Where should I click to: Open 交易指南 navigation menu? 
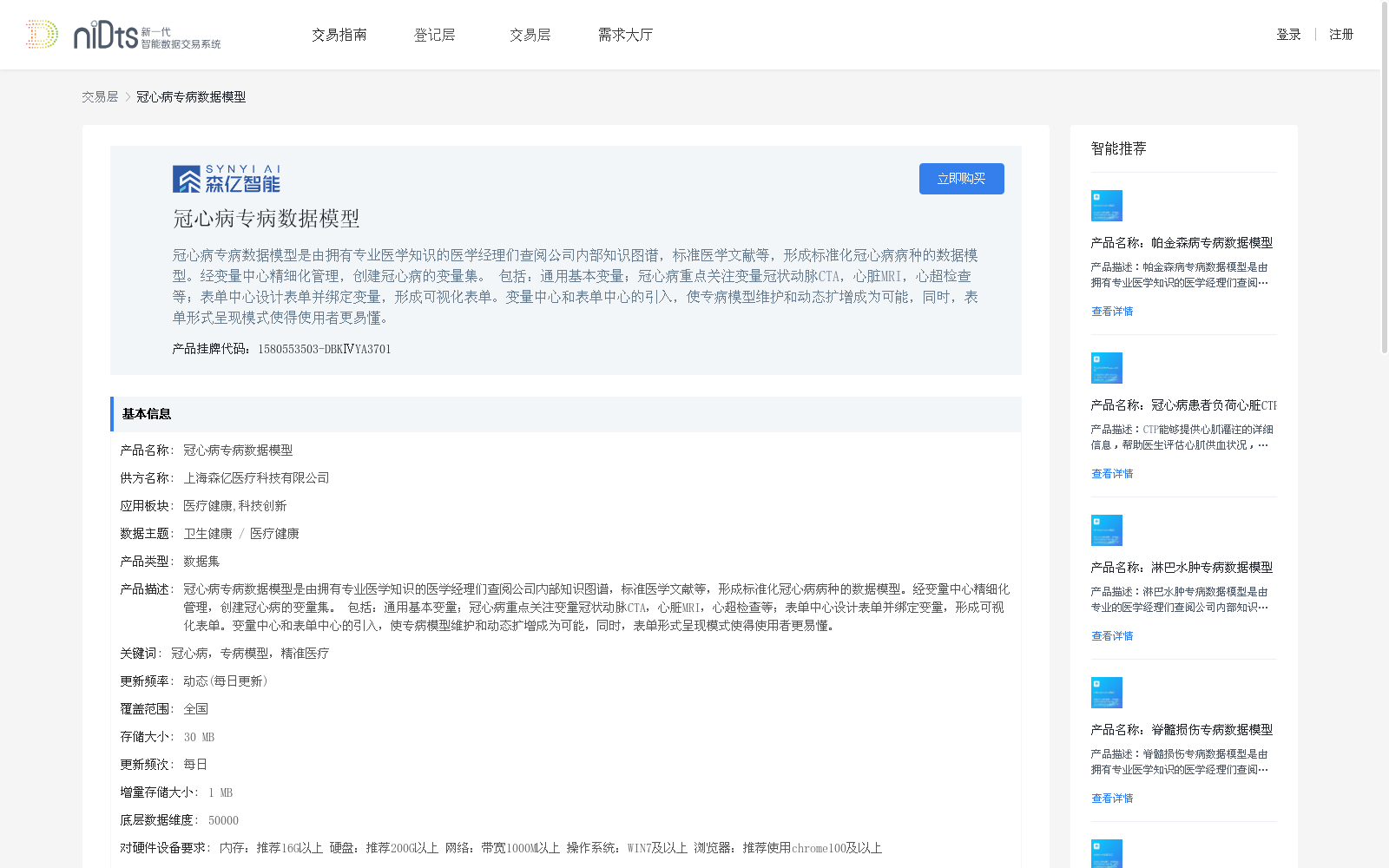point(339,35)
